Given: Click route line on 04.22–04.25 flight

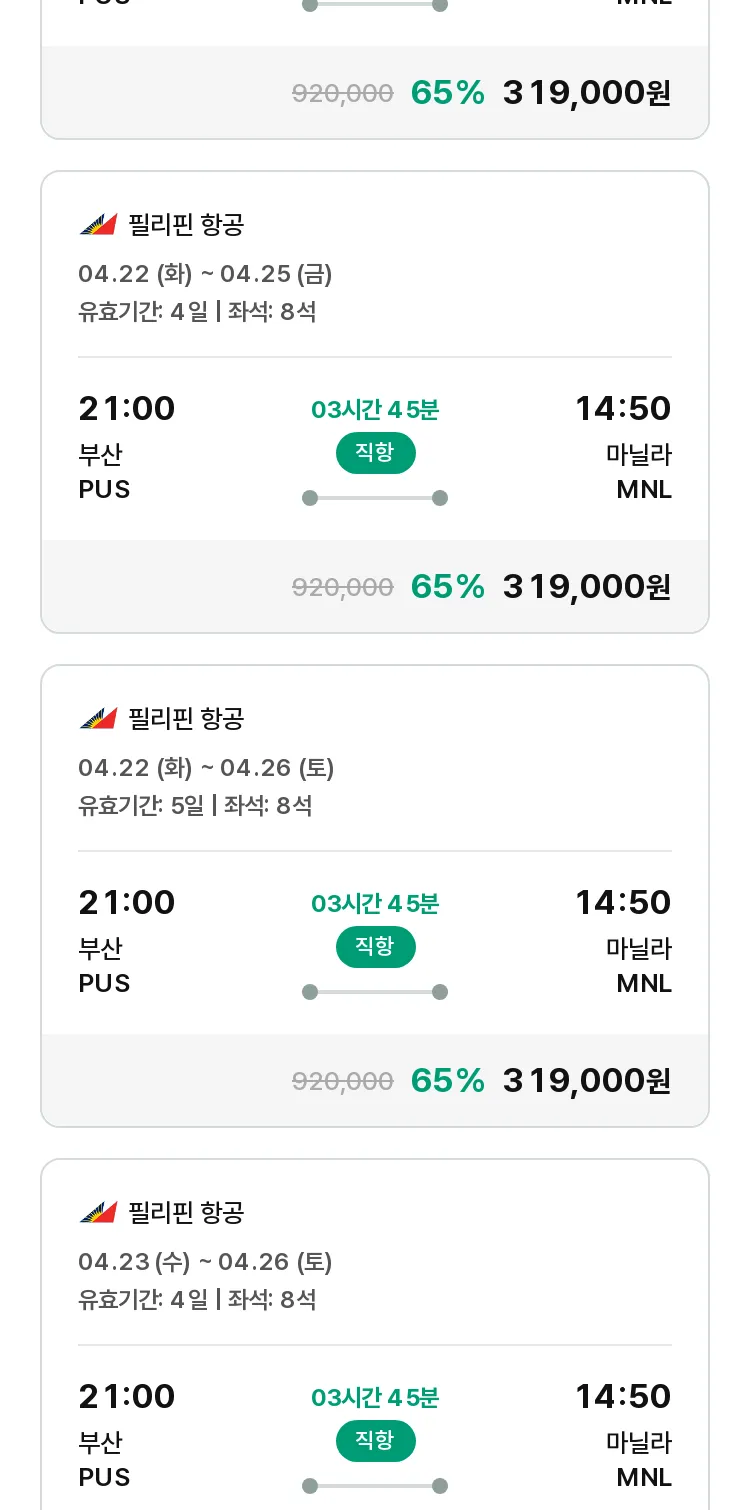Looking at the screenshot, I should 375,498.
